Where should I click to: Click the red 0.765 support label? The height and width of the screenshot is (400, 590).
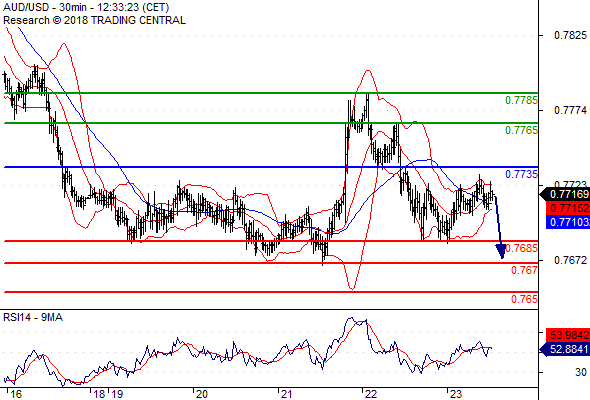tap(524, 299)
